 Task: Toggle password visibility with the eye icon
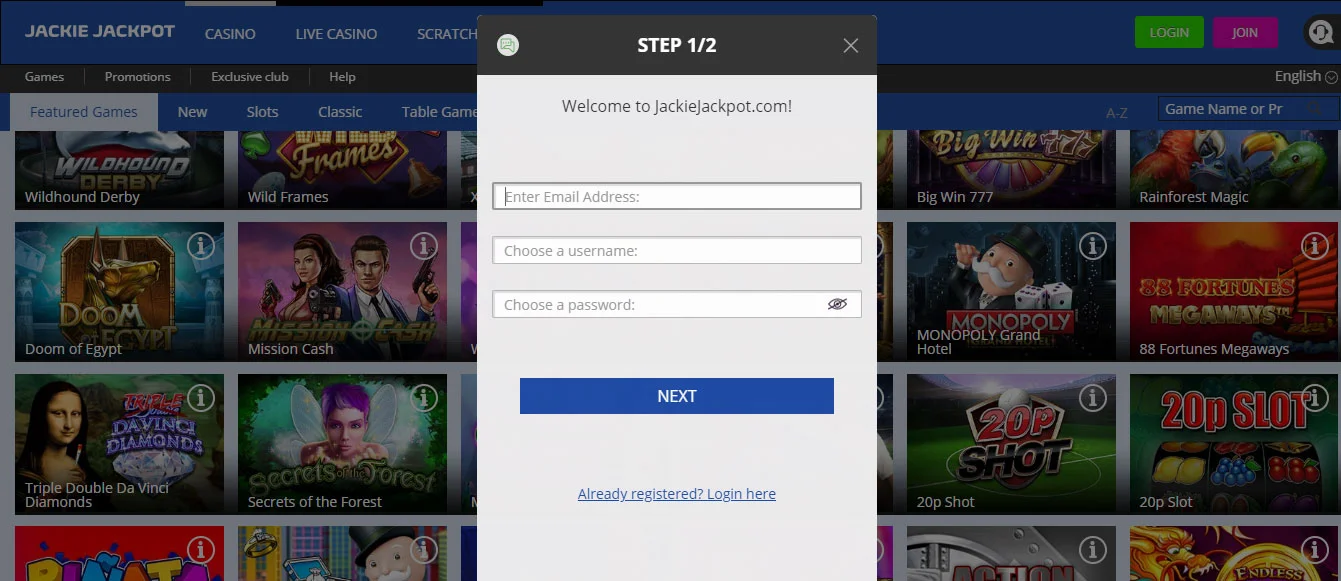coord(838,304)
